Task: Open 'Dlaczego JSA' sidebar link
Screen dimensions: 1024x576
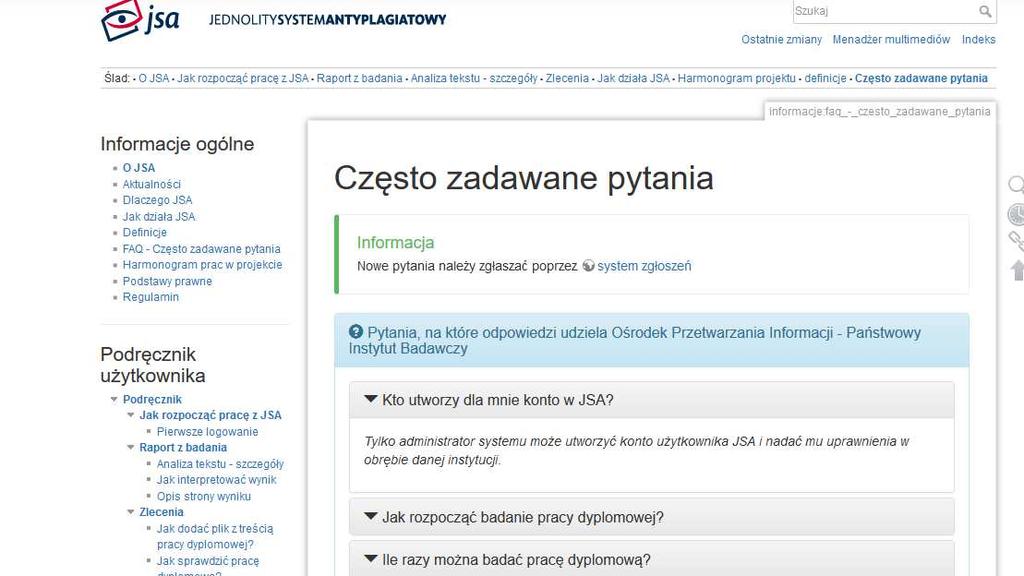Action: (157, 200)
